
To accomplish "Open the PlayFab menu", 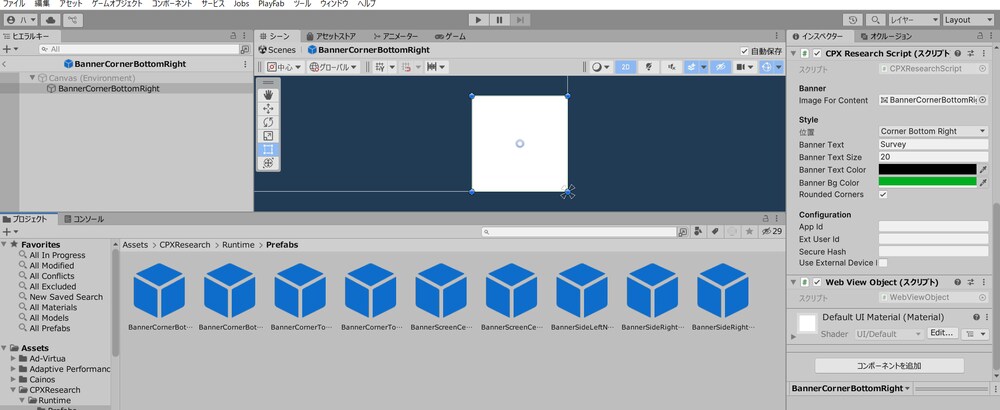I will pyautogui.click(x=271, y=4).
